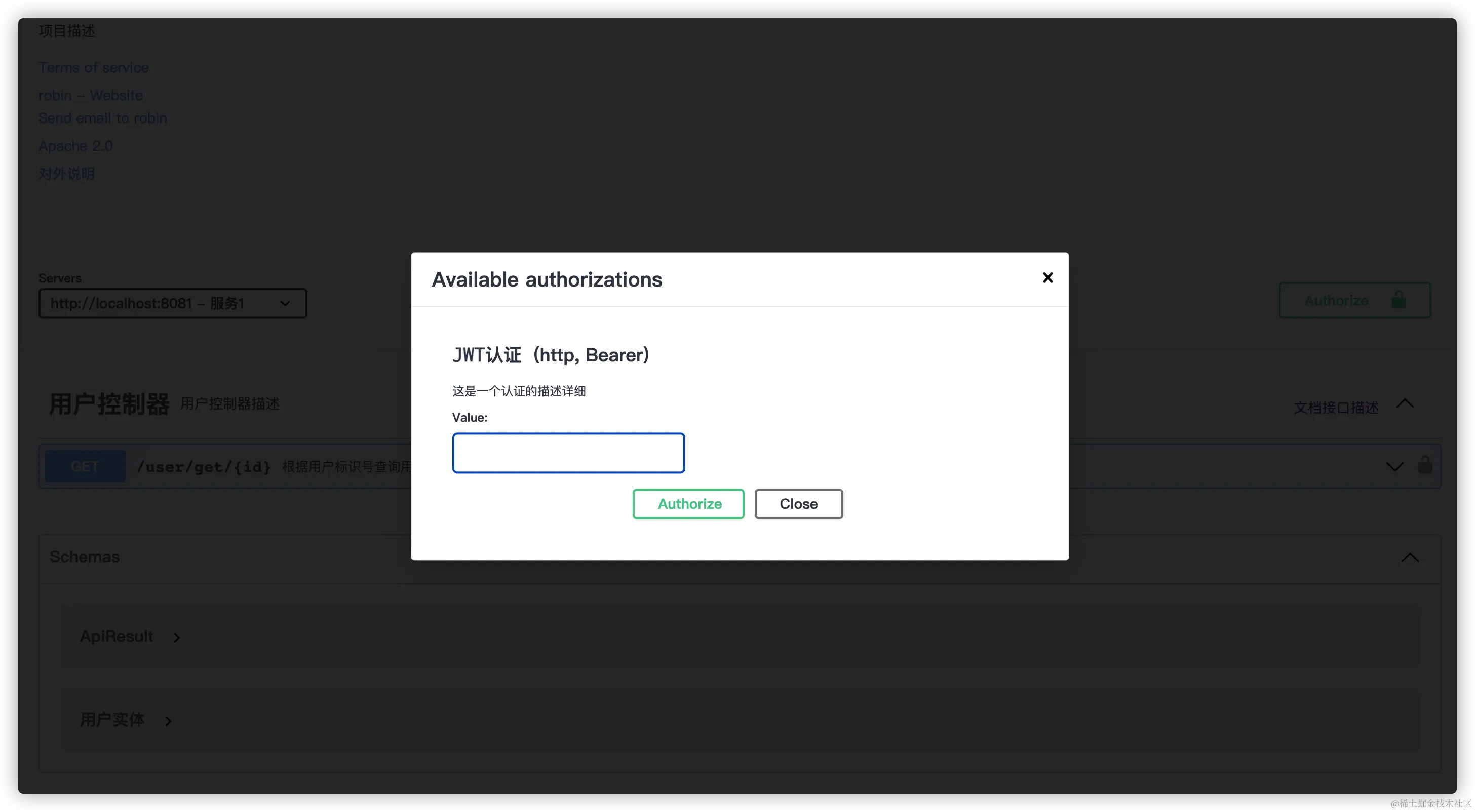Click the lock icon on the top Authorize button
Screen dimensions: 1475x812
click(1399, 300)
